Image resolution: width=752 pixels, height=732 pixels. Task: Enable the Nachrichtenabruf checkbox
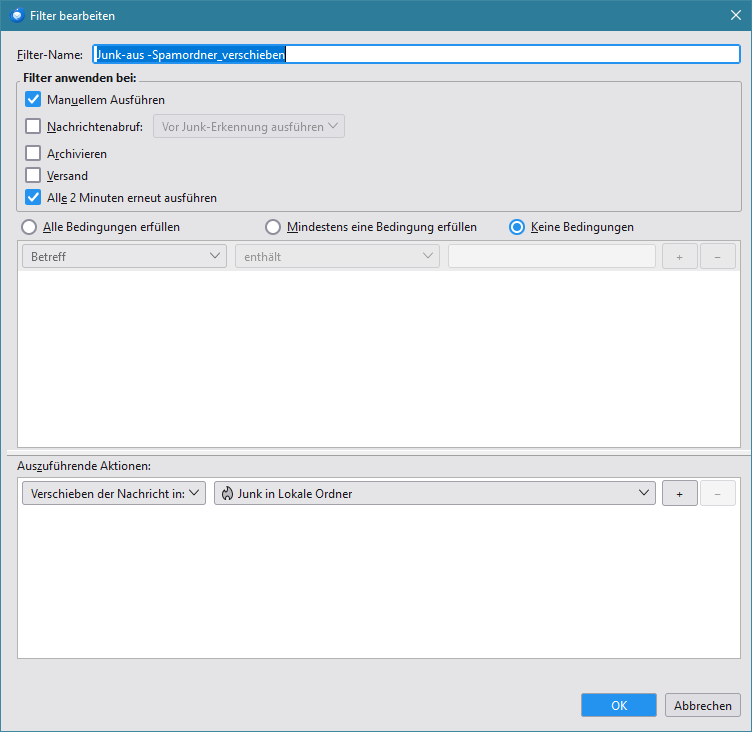click(33, 127)
